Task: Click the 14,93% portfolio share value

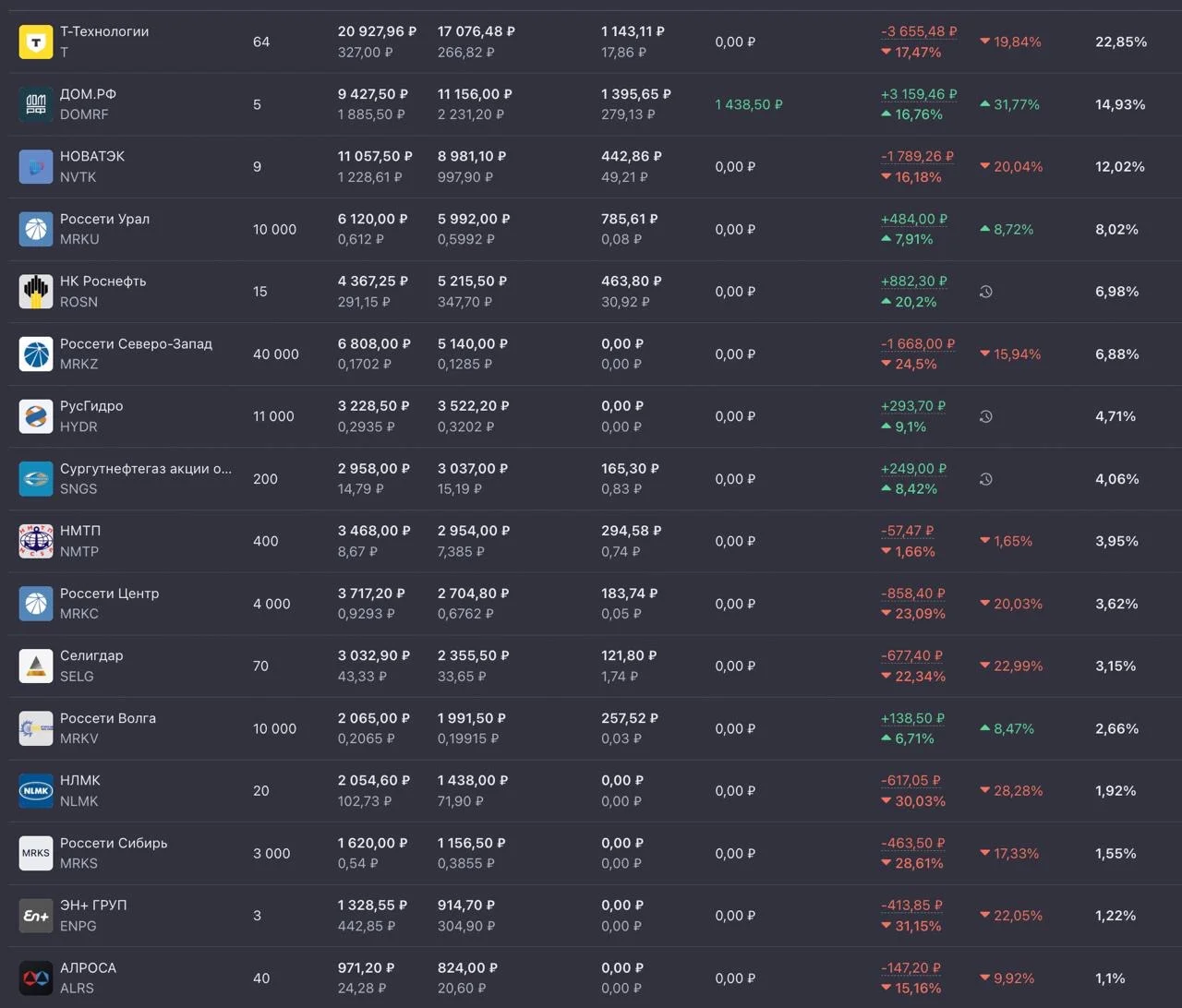Action: click(1120, 104)
